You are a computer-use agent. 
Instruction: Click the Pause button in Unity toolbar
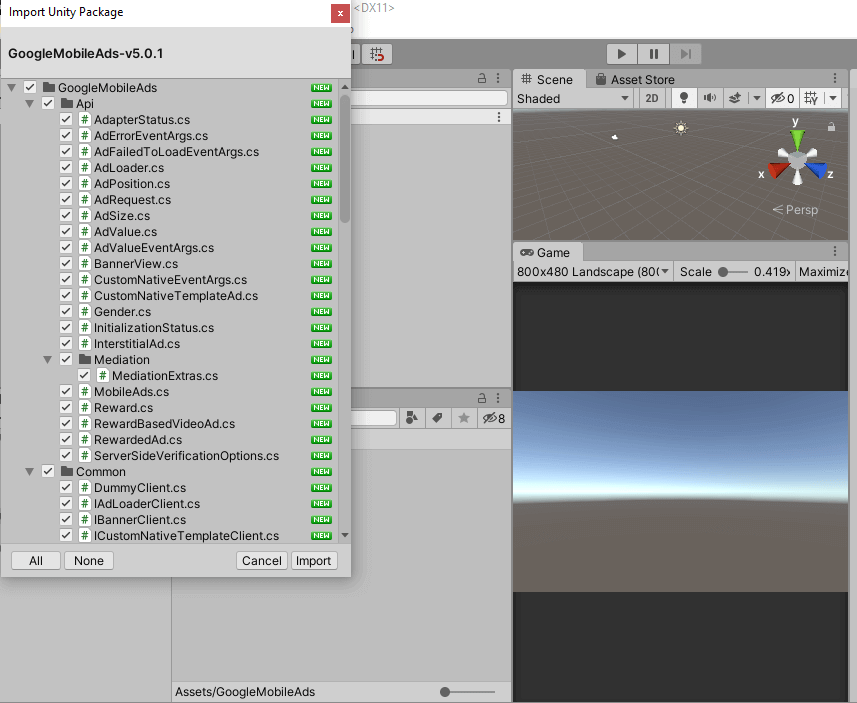pyautogui.click(x=653, y=54)
